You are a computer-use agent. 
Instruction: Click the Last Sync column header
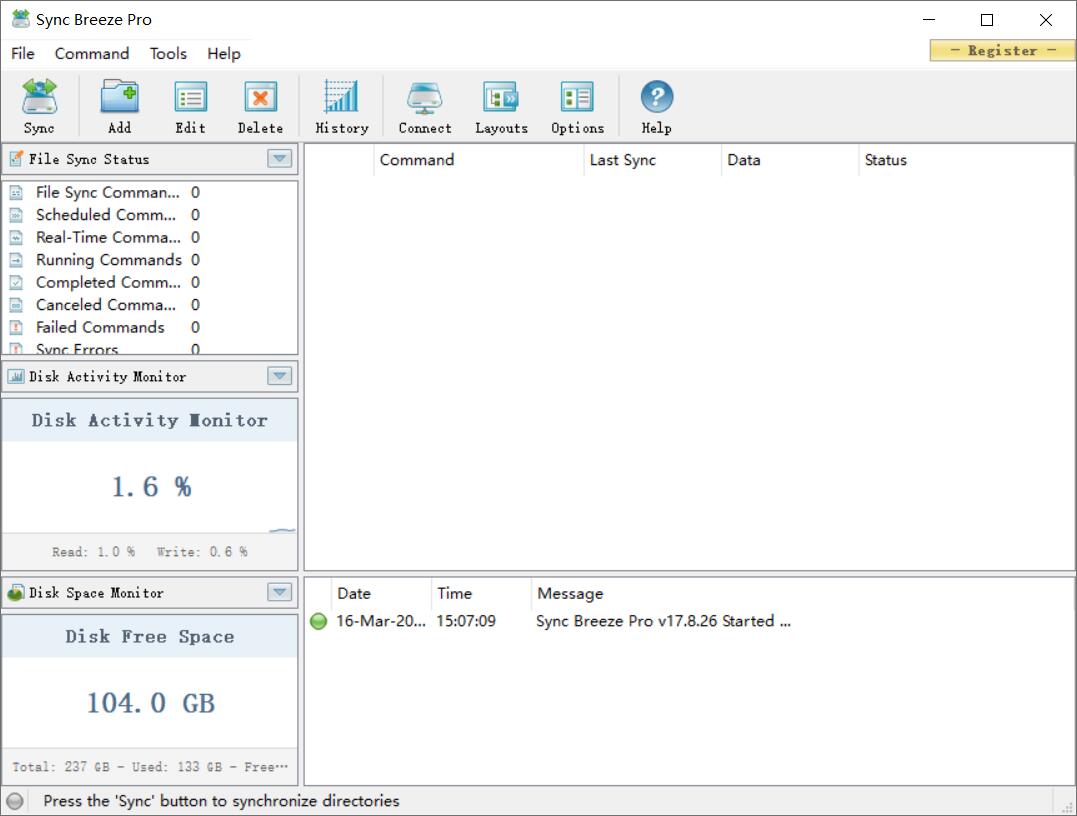click(623, 160)
